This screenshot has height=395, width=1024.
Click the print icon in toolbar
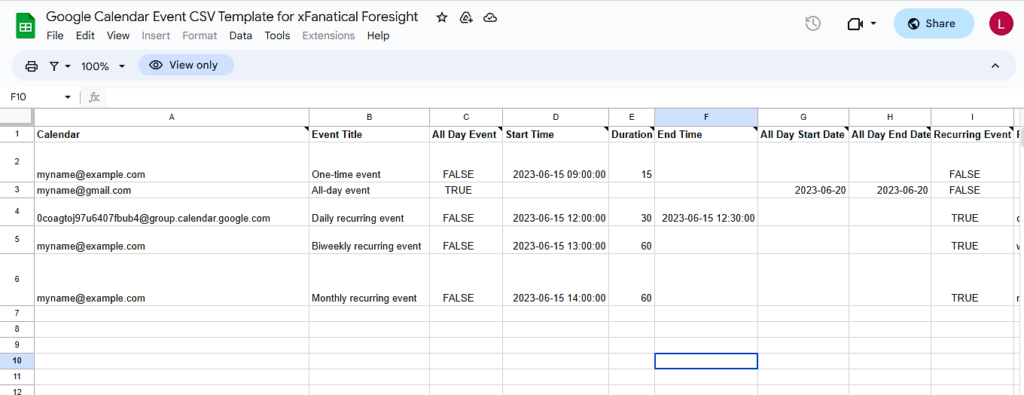pos(31,66)
